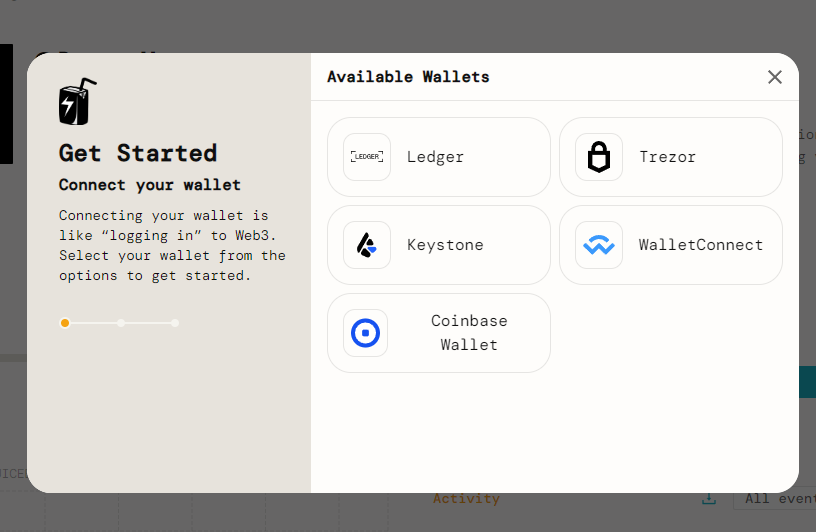The height and width of the screenshot is (532, 816).
Task: Pick the Keystone wallet label
Action: click(x=445, y=245)
